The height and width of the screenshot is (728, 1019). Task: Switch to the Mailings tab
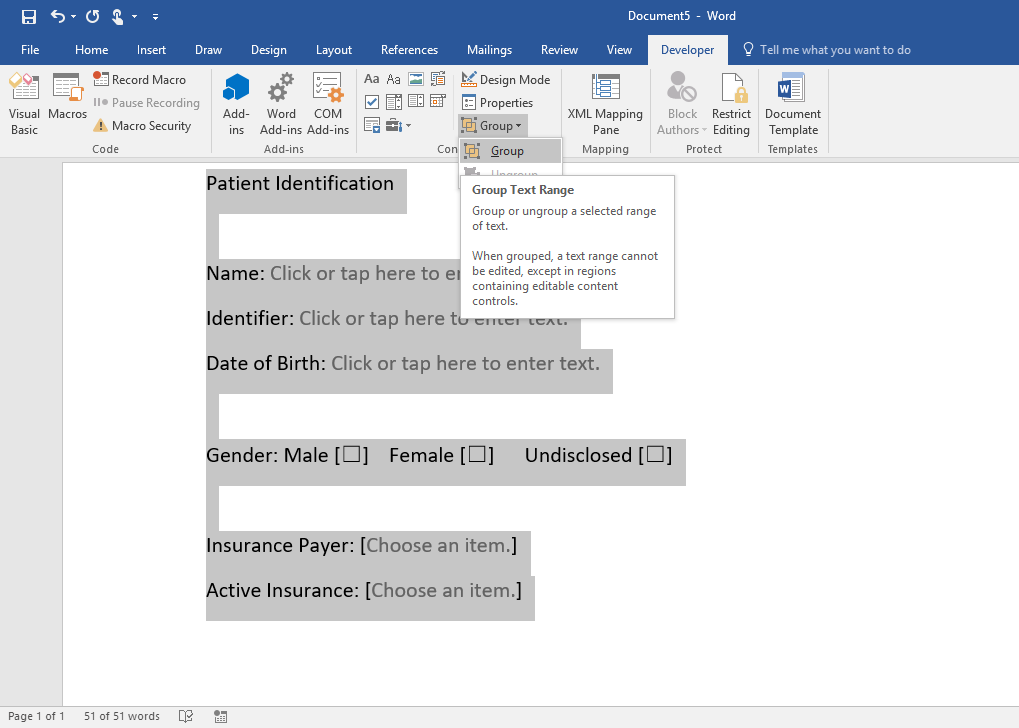point(489,50)
